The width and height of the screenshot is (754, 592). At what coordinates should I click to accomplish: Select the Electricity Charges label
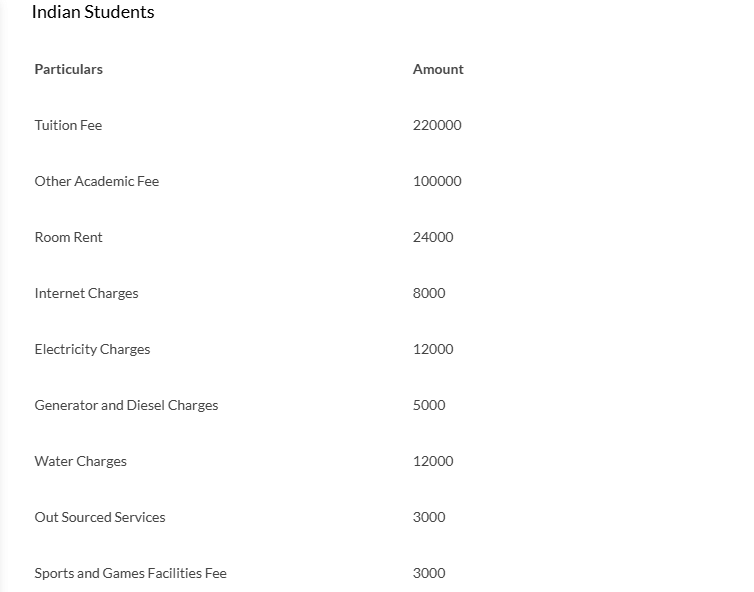pos(92,349)
